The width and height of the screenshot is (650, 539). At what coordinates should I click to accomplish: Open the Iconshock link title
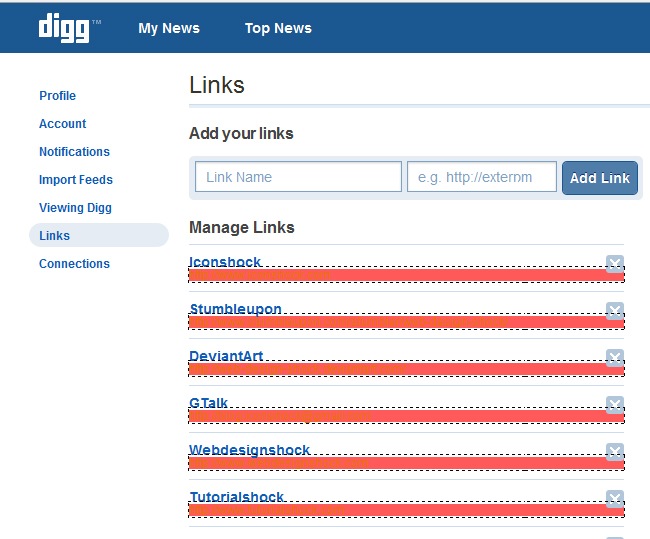pyautogui.click(x=225, y=262)
